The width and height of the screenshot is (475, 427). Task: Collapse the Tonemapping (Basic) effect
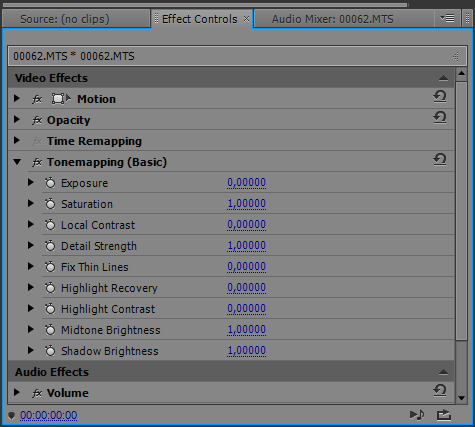(x=17, y=162)
